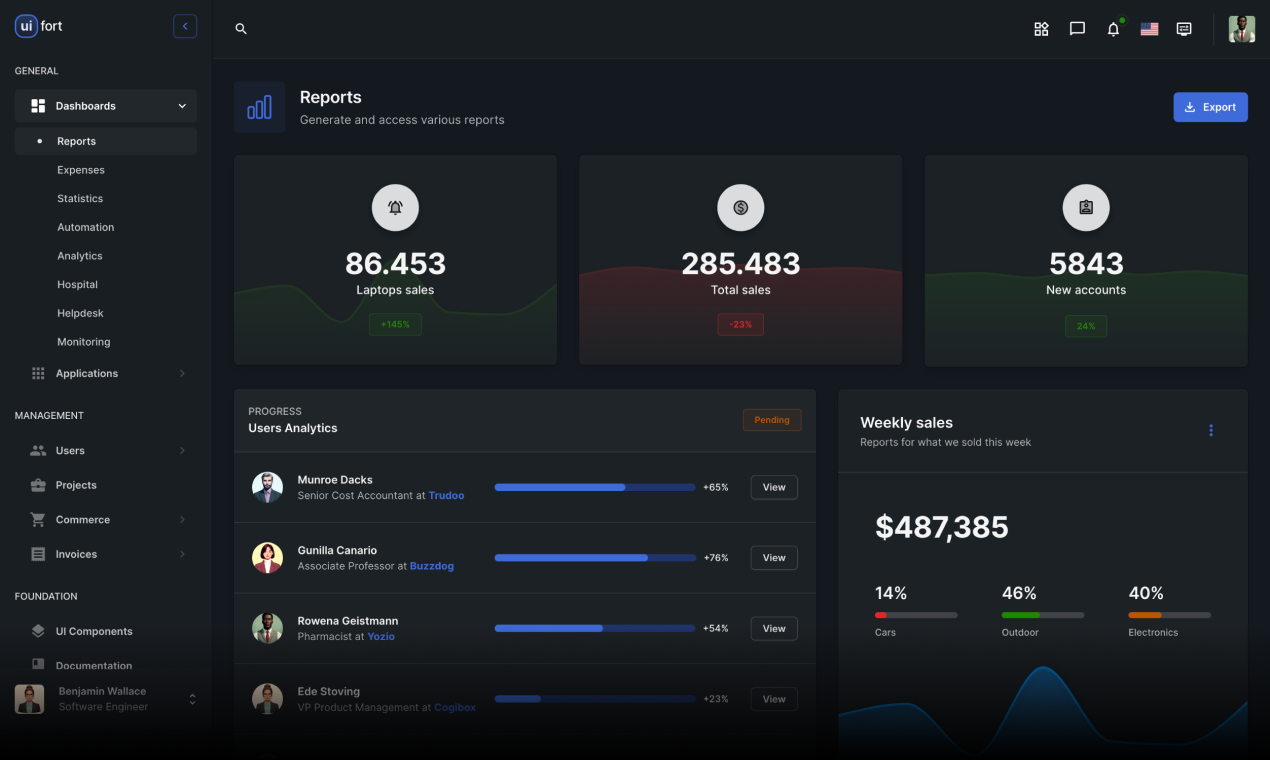Open Benjamin Wallace account switcher arrows
1270x760 pixels.
(x=192, y=699)
